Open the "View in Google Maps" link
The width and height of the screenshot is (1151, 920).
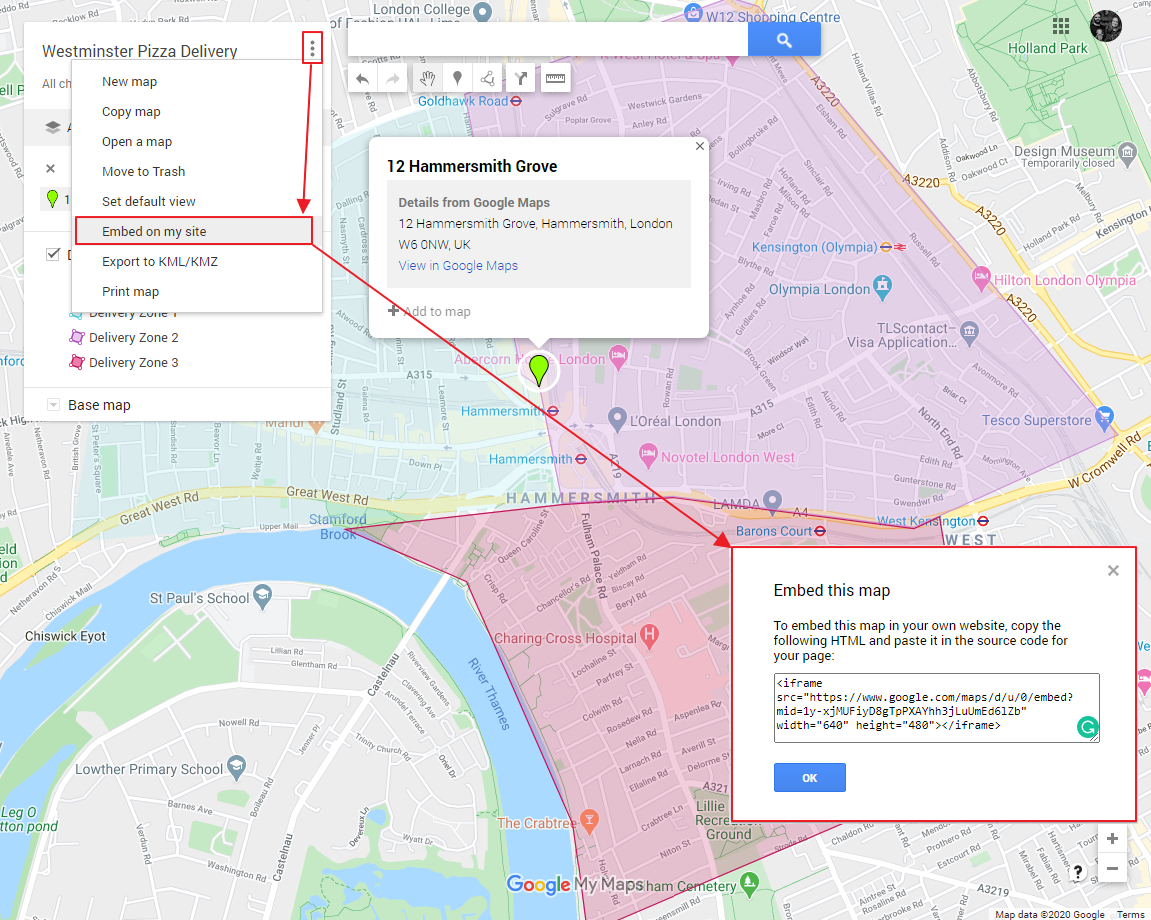(x=458, y=265)
